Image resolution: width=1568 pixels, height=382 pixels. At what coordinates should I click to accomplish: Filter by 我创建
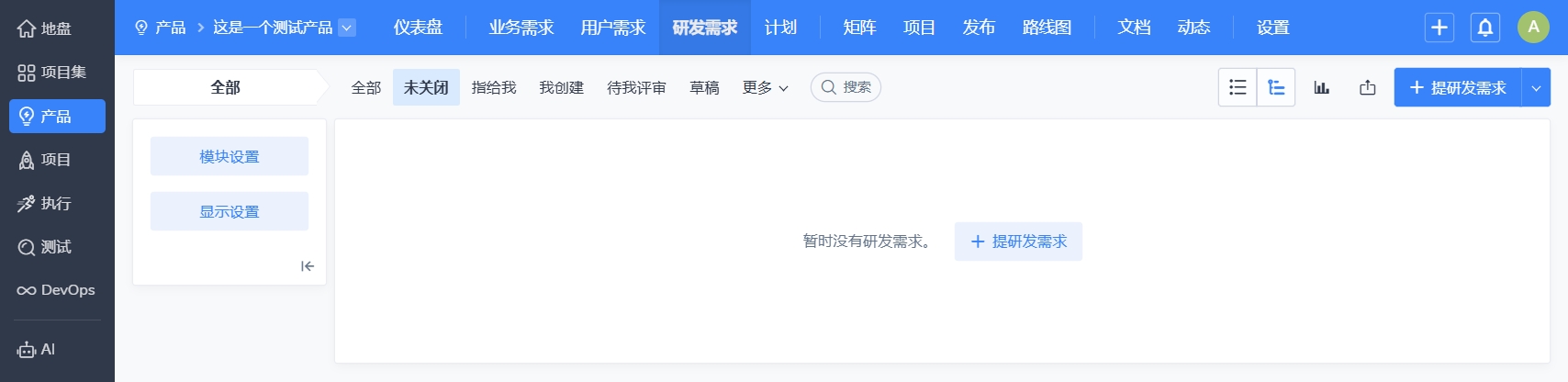click(x=562, y=87)
